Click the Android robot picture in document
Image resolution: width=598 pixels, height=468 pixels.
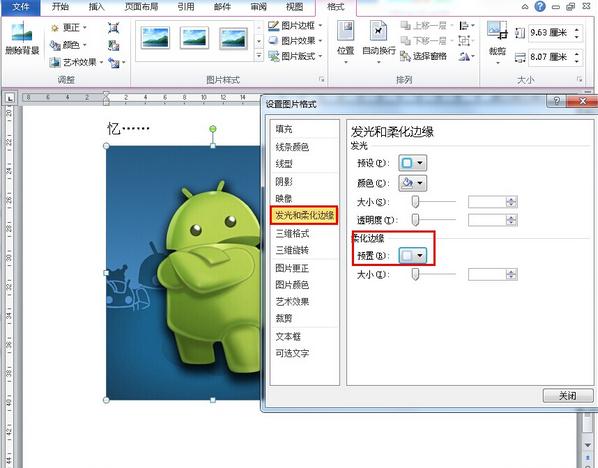click(x=183, y=273)
